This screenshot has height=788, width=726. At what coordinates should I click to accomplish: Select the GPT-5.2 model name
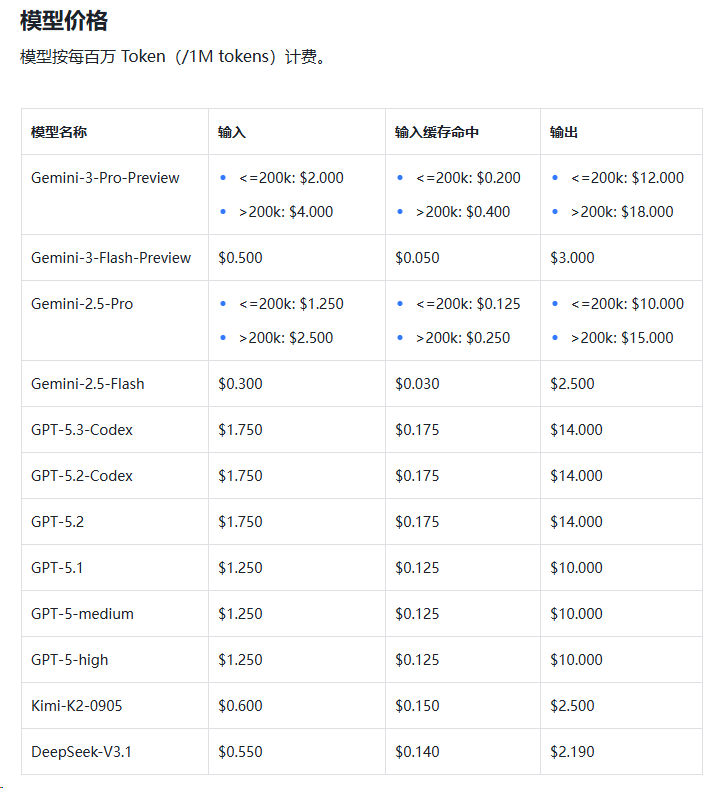57,522
